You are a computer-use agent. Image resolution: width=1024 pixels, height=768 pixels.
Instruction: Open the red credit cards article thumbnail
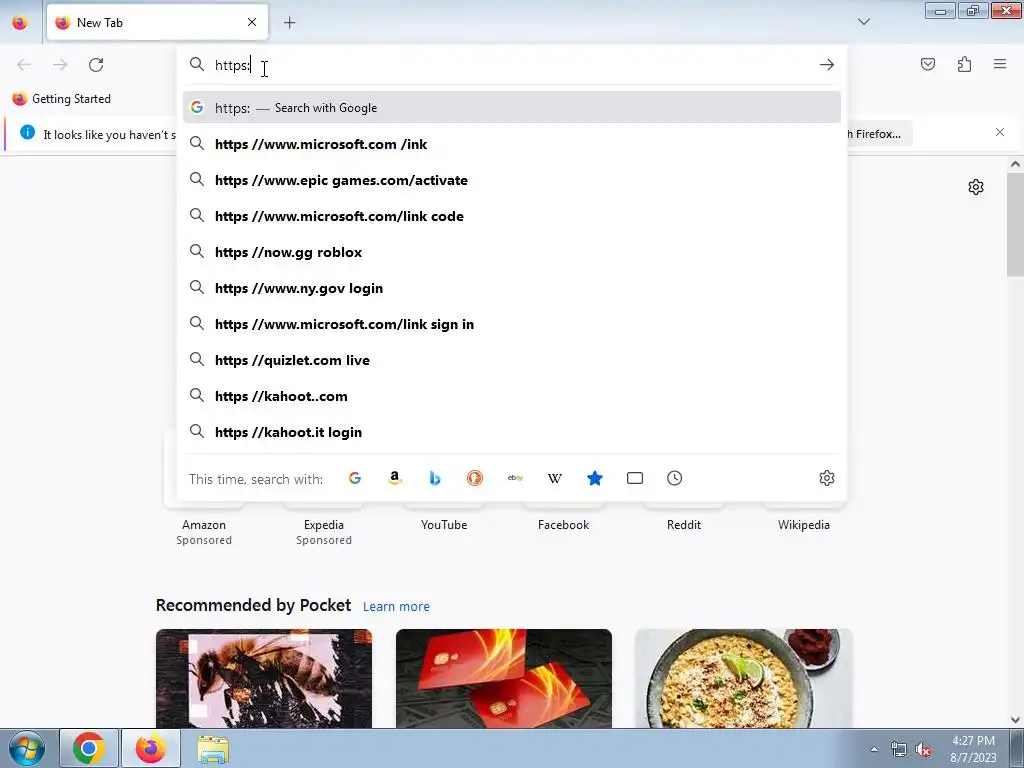point(504,679)
